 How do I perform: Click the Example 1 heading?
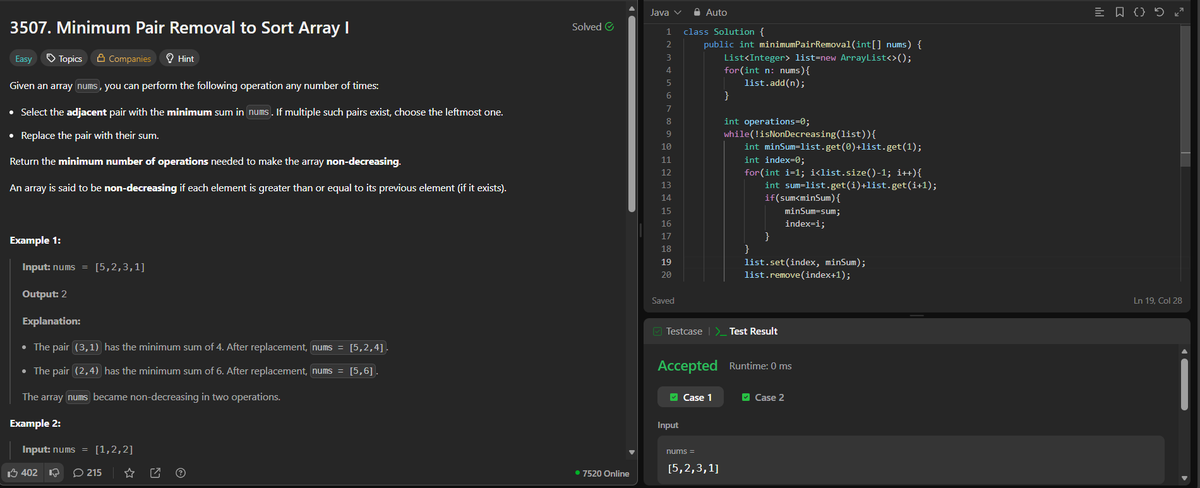[35, 241]
